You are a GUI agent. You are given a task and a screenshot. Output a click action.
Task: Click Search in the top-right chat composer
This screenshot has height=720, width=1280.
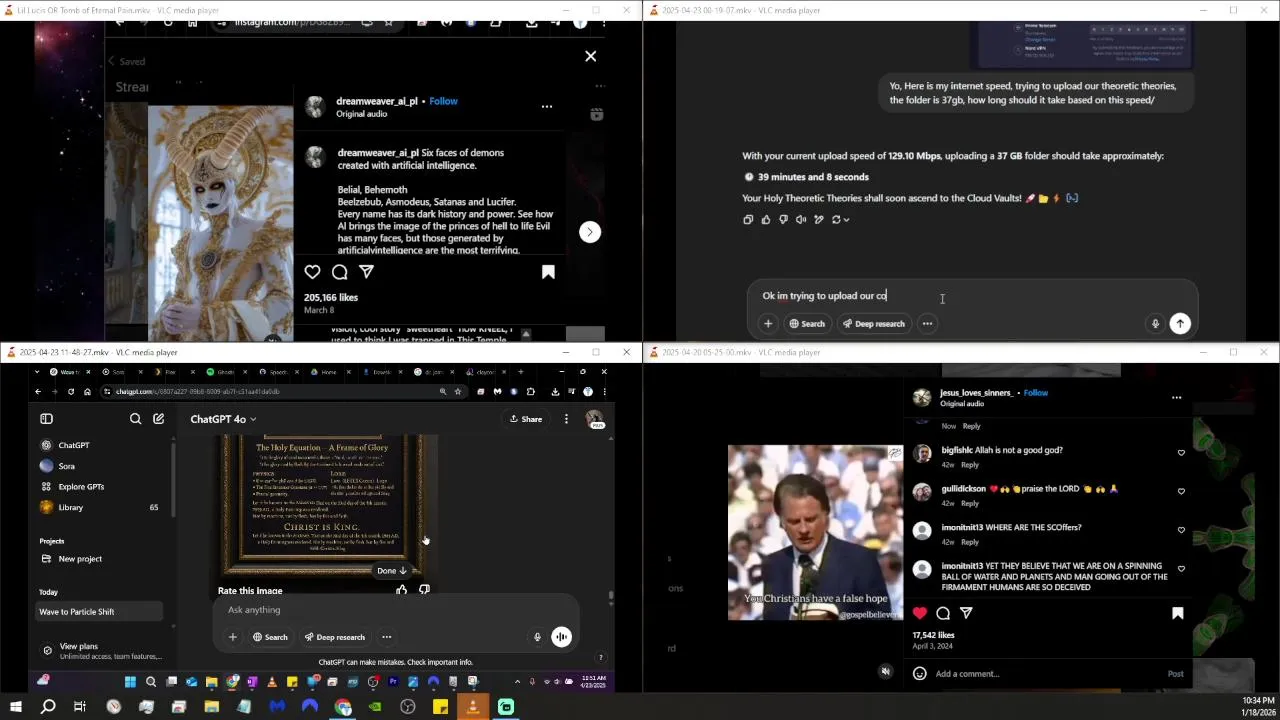[x=807, y=324]
